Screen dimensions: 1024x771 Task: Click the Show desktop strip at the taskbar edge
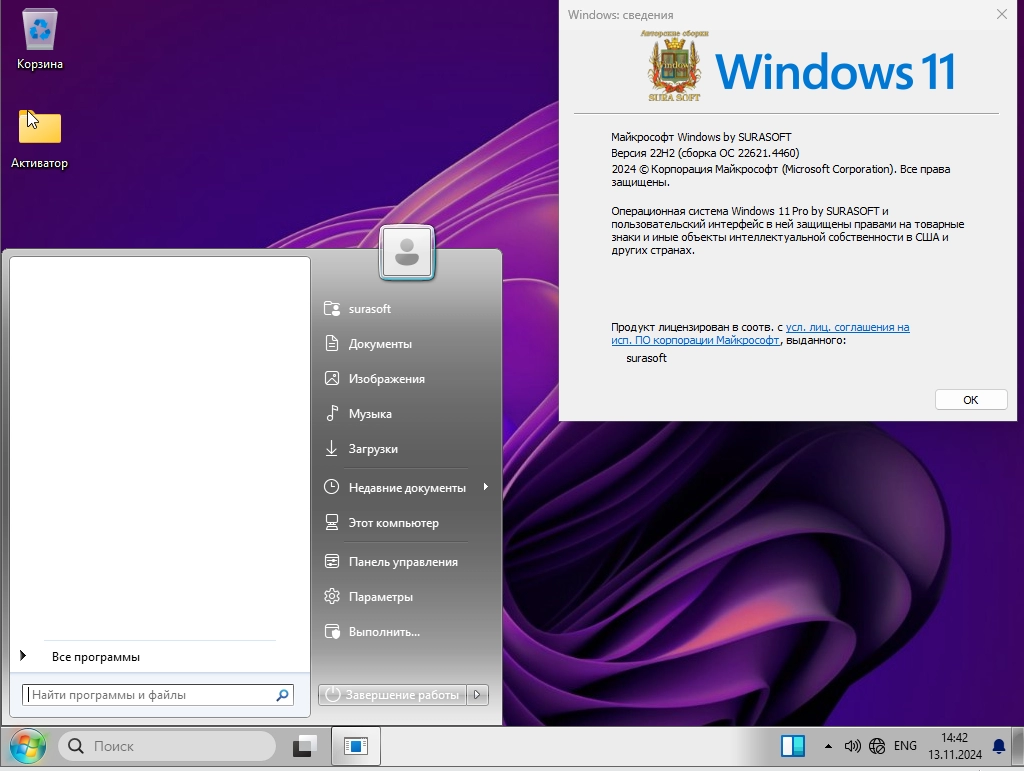pyautogui.click(x=1019, y=746)
